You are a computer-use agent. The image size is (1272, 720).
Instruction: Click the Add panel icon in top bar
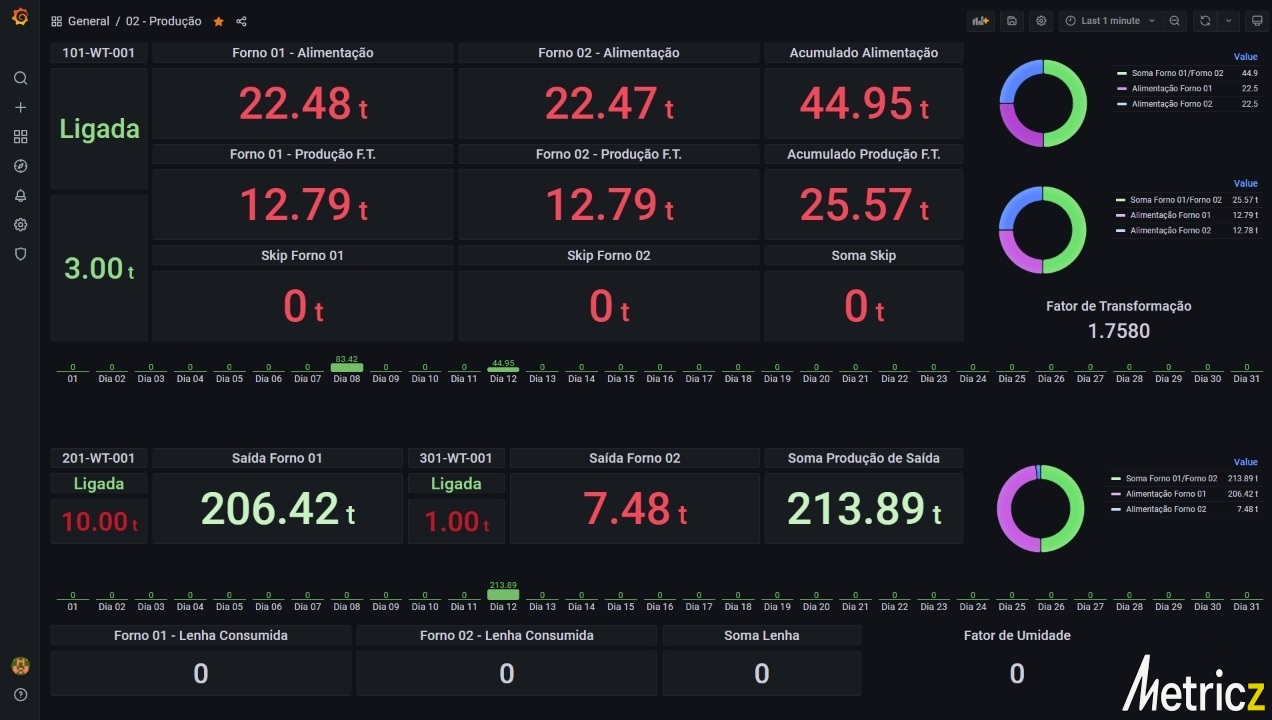click(980, 21)
